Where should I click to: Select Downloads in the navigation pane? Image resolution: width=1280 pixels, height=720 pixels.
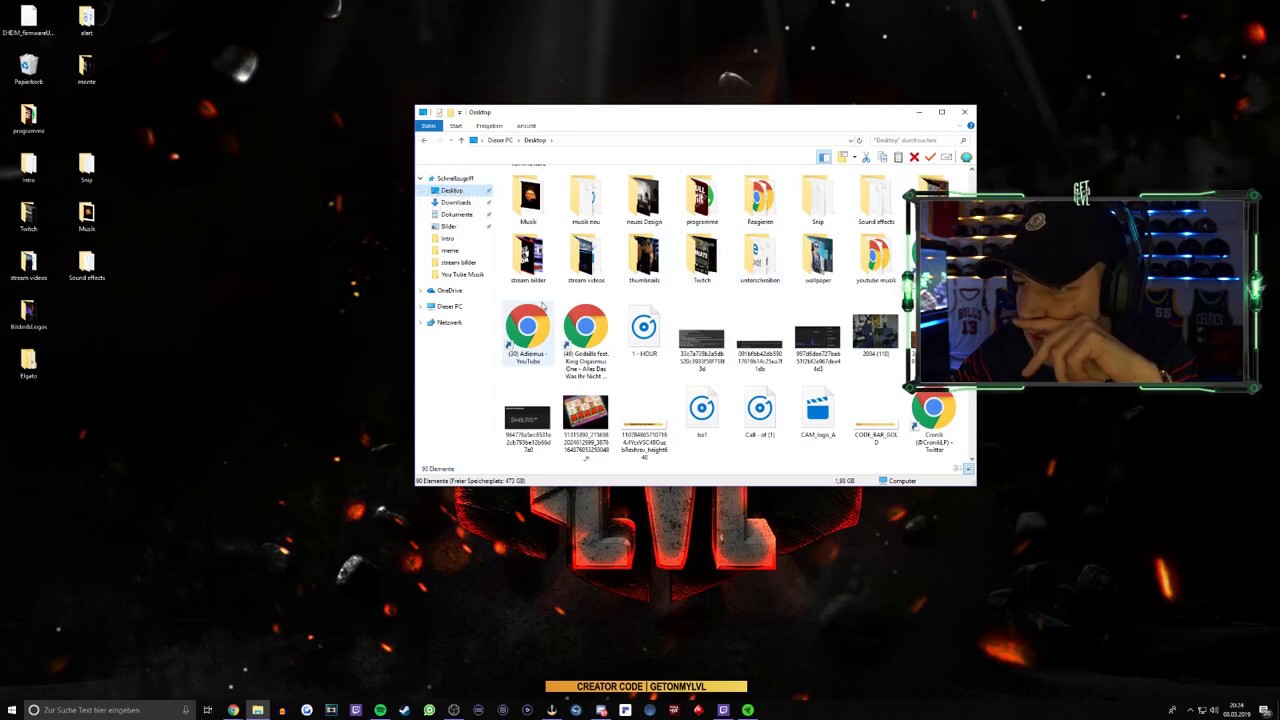[x=456, y=202]
